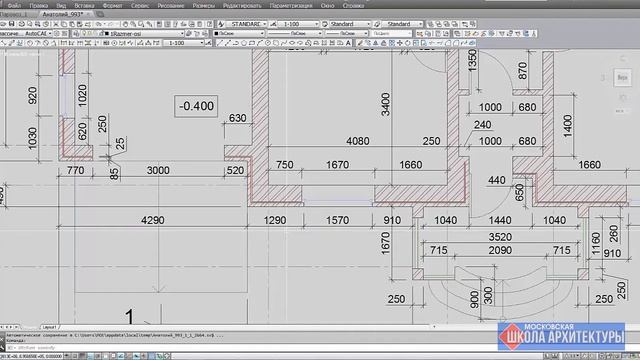The image size is (640, 360).
Task: Open the Layer Properties Manager icon
Action: point(76,33)
